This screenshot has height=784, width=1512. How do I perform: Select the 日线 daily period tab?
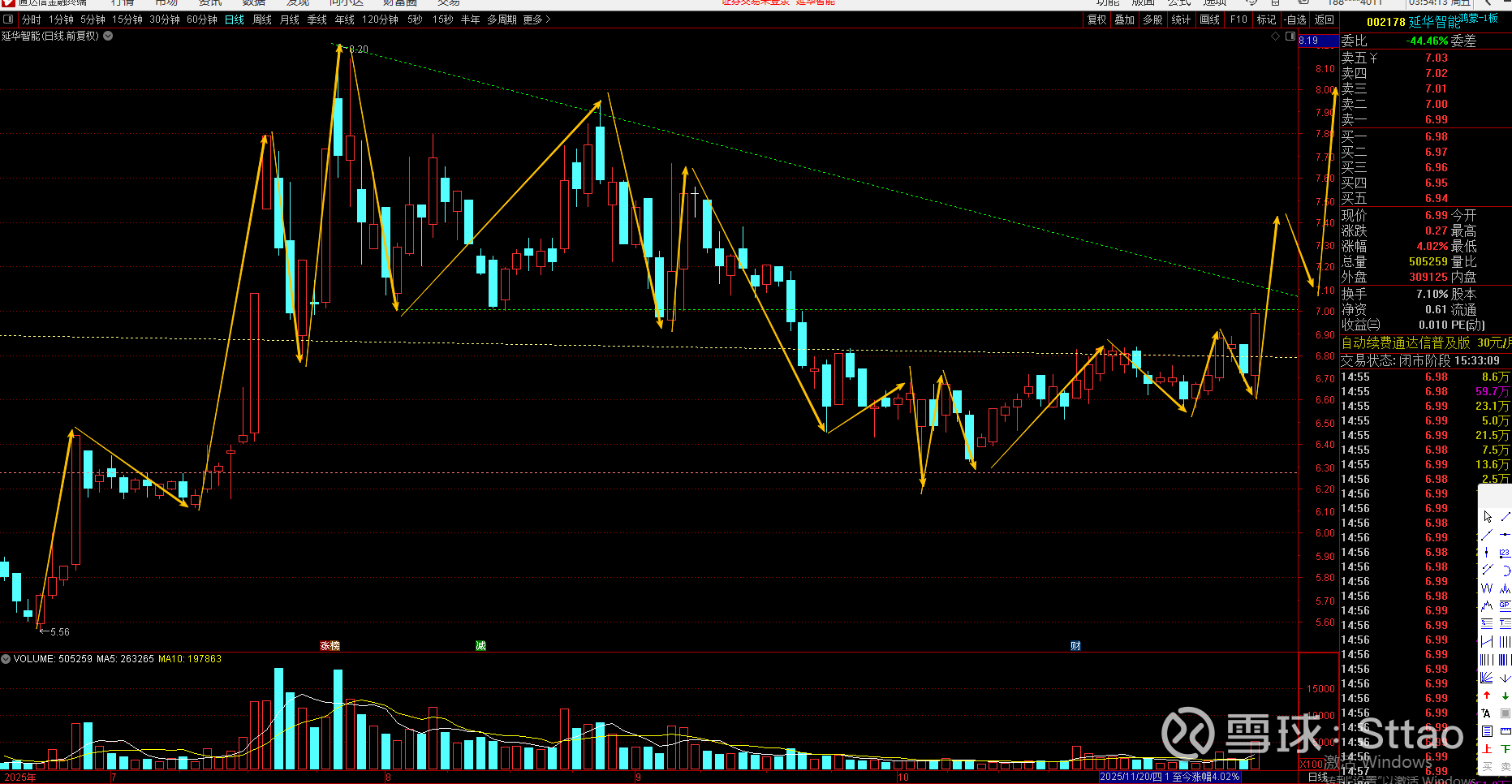235,19
